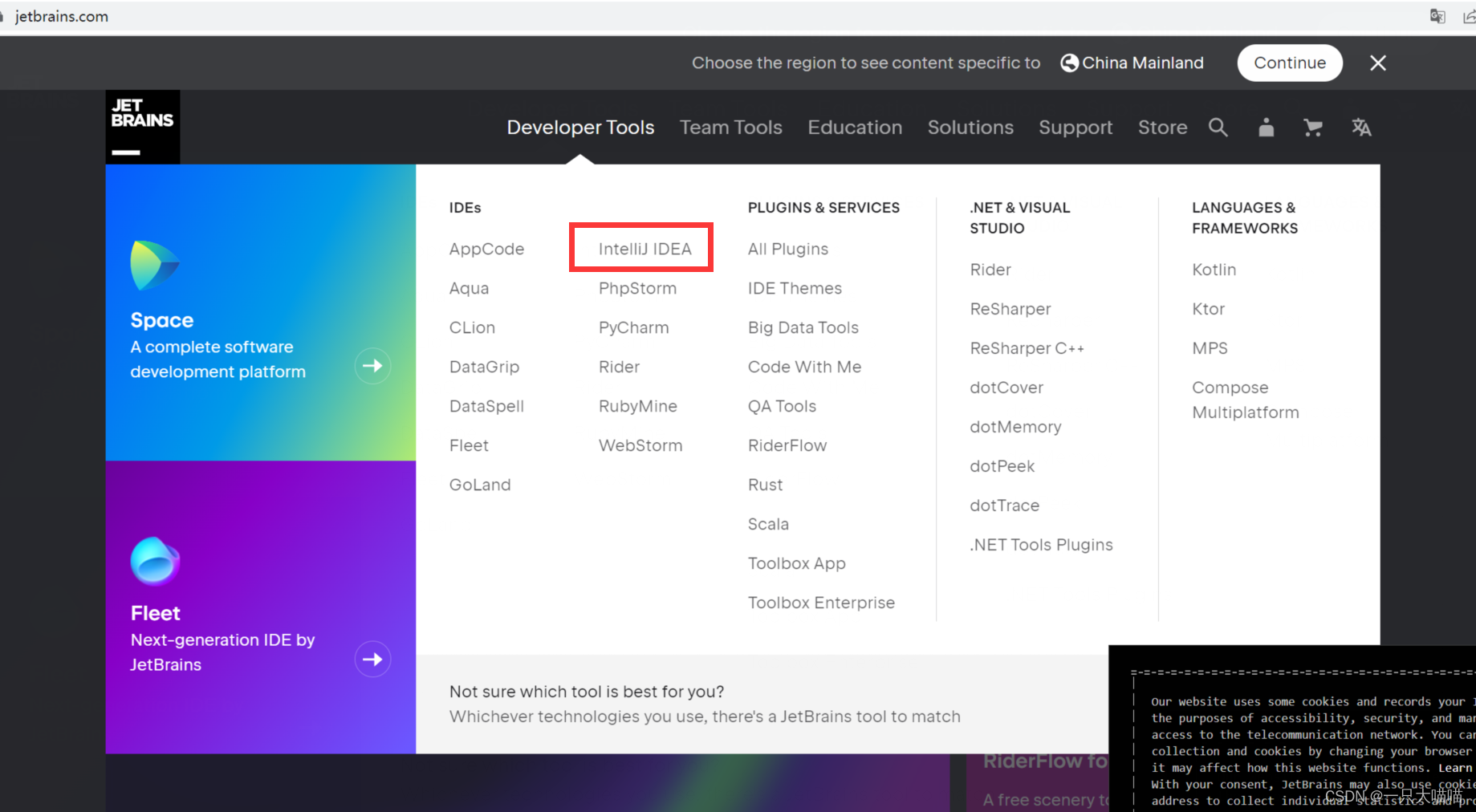Open the Solutions menu
The height and width of the screenshot is (812, 1476).
click(x=970, y=128)
